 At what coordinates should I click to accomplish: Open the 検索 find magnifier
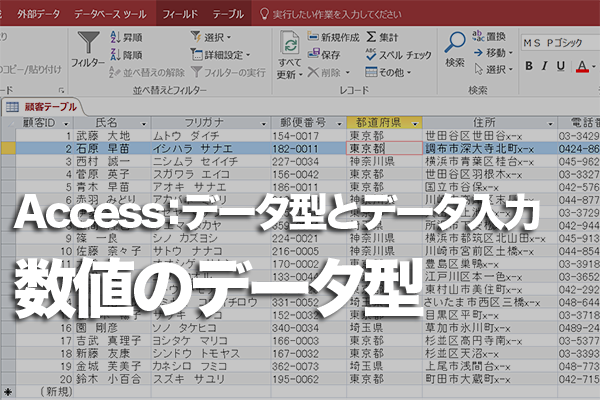coord(455,49)
